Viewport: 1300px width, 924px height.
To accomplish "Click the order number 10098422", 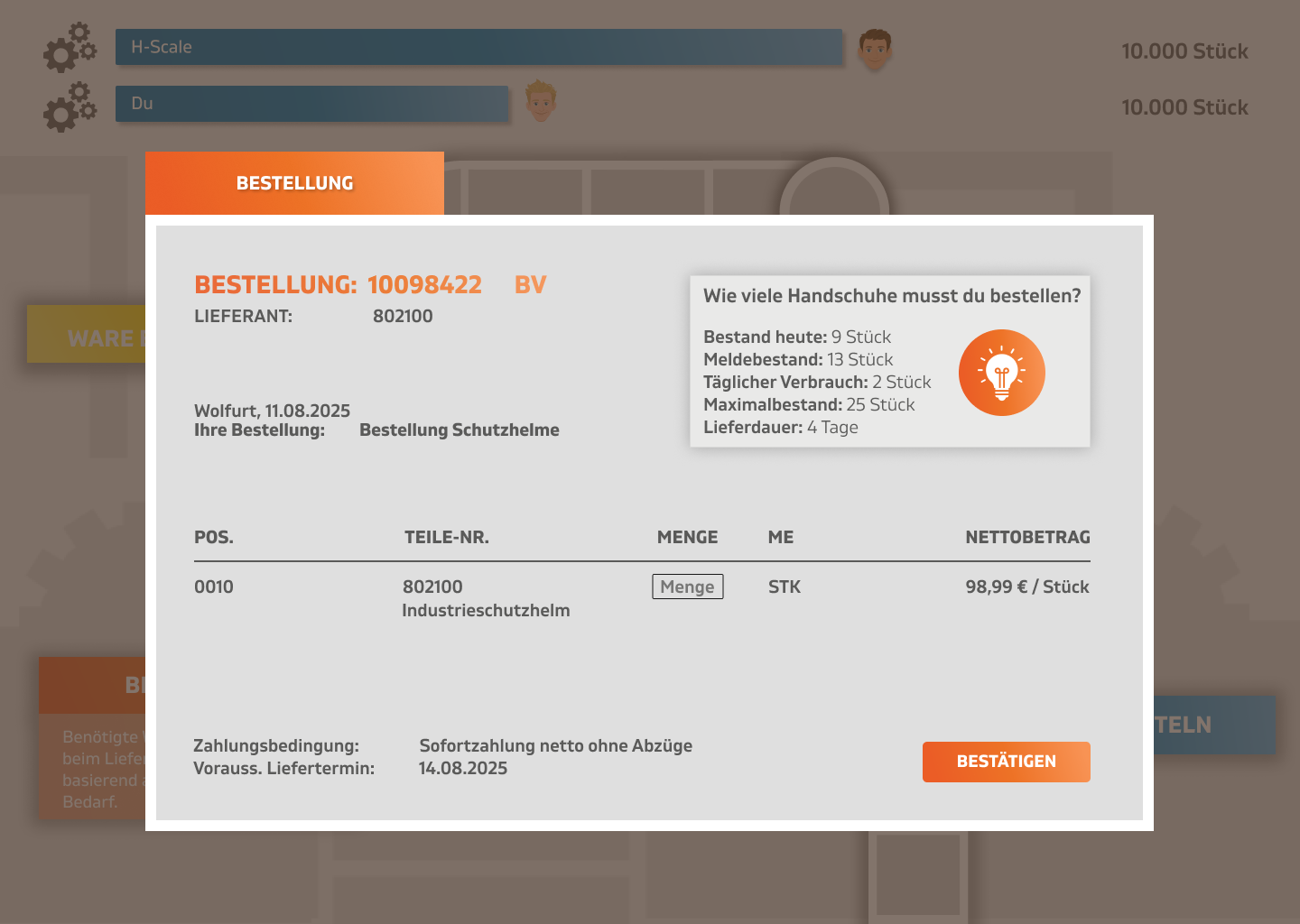I will click(x=424, y=285).
